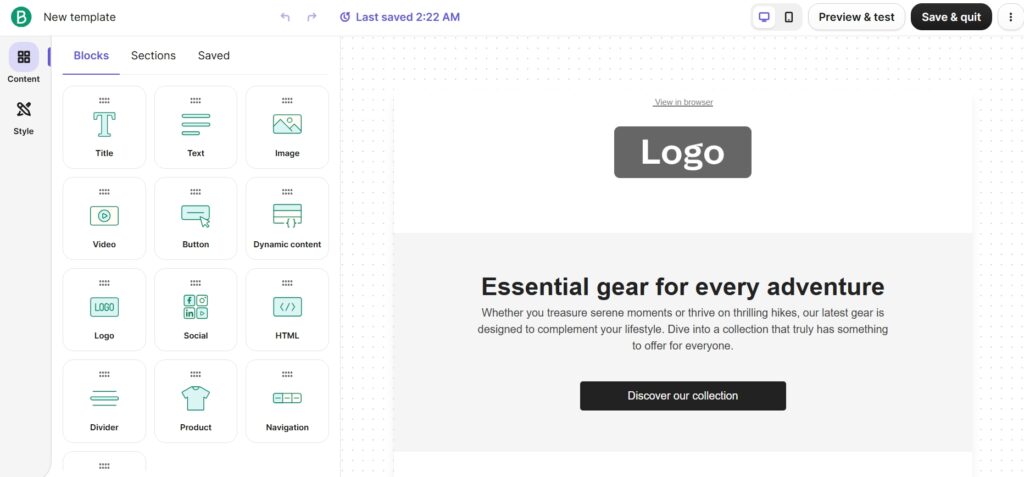Viewport: 1024px width, 477px height.
Task: Switch to mobile preview mode
Action: pos(789,17)
